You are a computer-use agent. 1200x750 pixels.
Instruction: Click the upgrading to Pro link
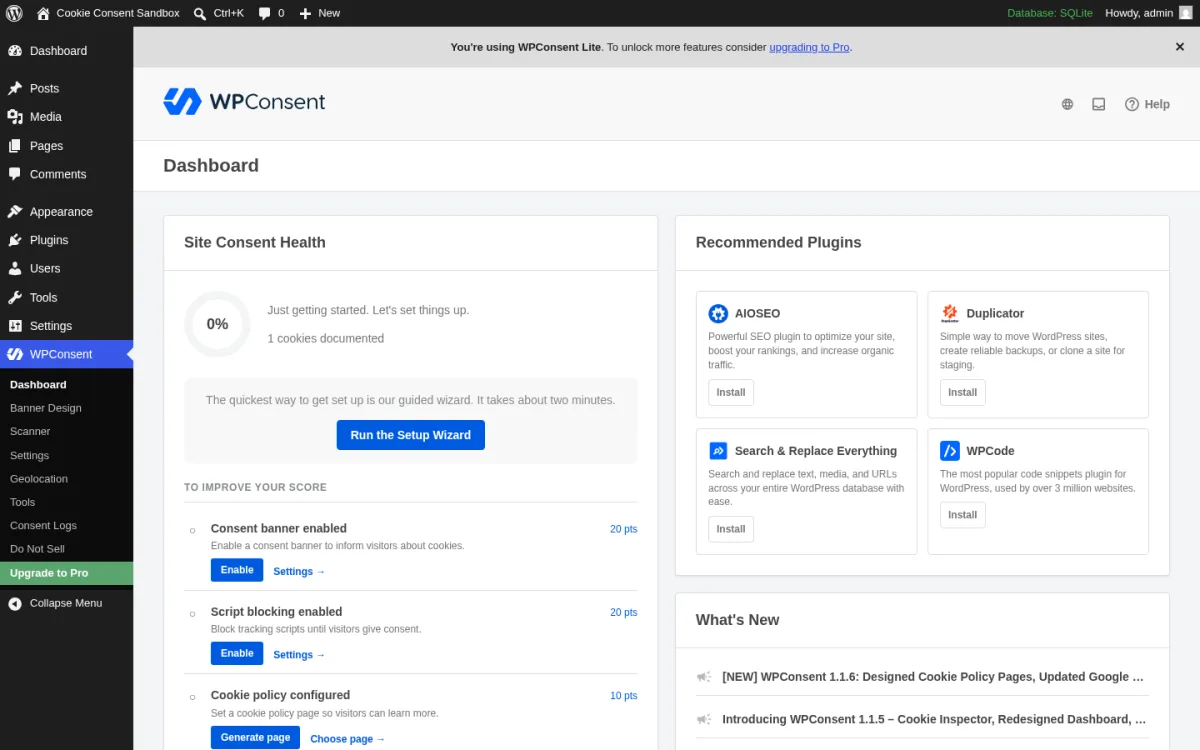(809, 47)
